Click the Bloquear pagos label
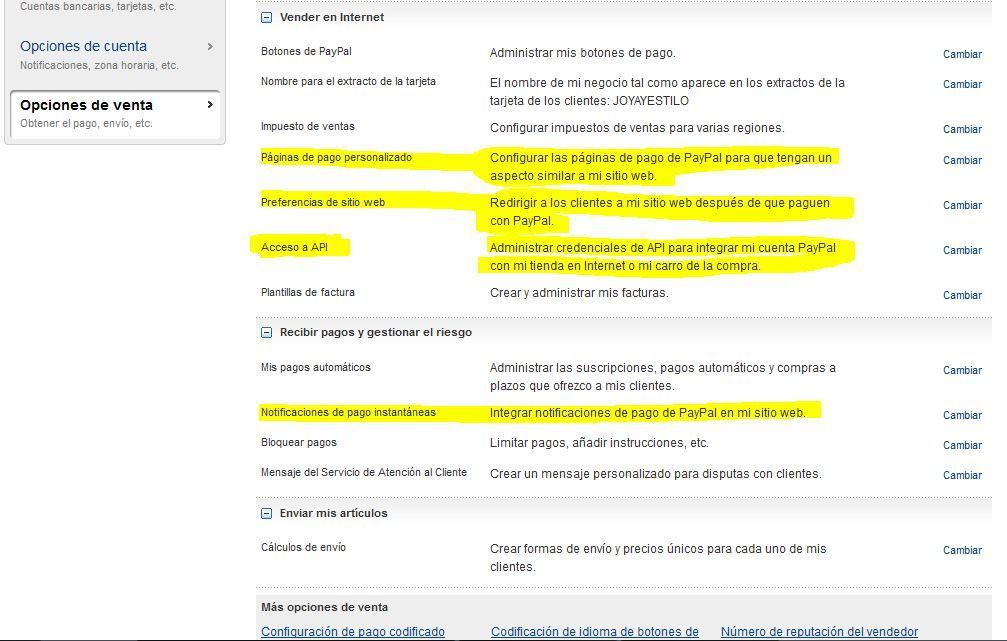 (x=299, y=443)
